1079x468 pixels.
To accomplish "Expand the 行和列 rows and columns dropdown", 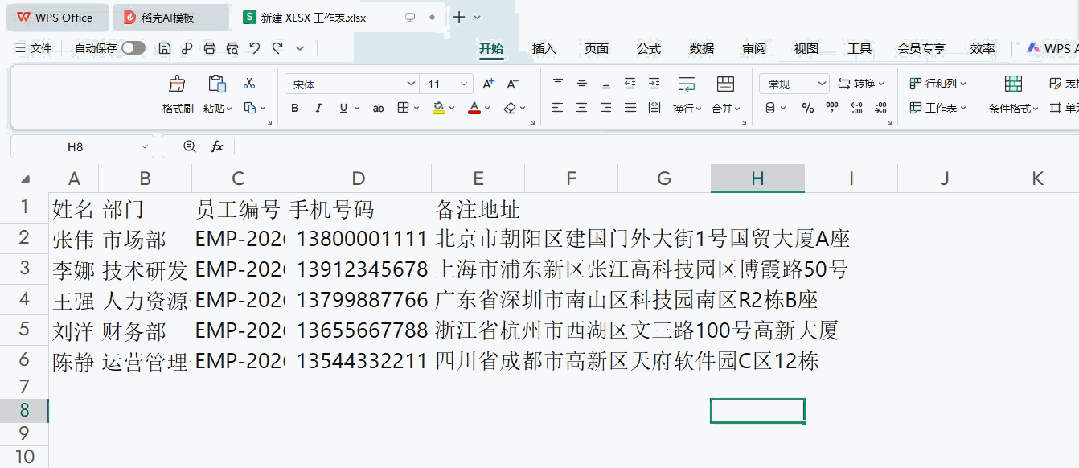I will (963, 84).
